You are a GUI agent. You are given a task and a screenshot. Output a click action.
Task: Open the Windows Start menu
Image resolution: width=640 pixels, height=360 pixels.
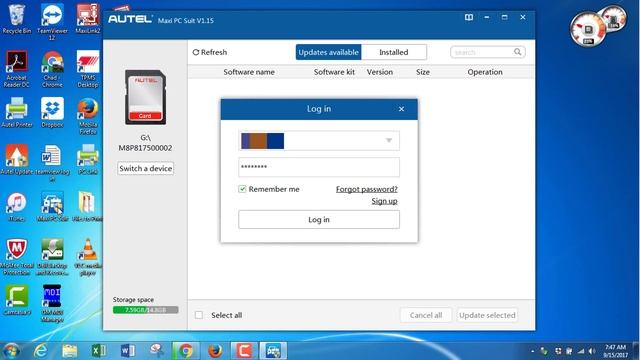tap(11, 351)
